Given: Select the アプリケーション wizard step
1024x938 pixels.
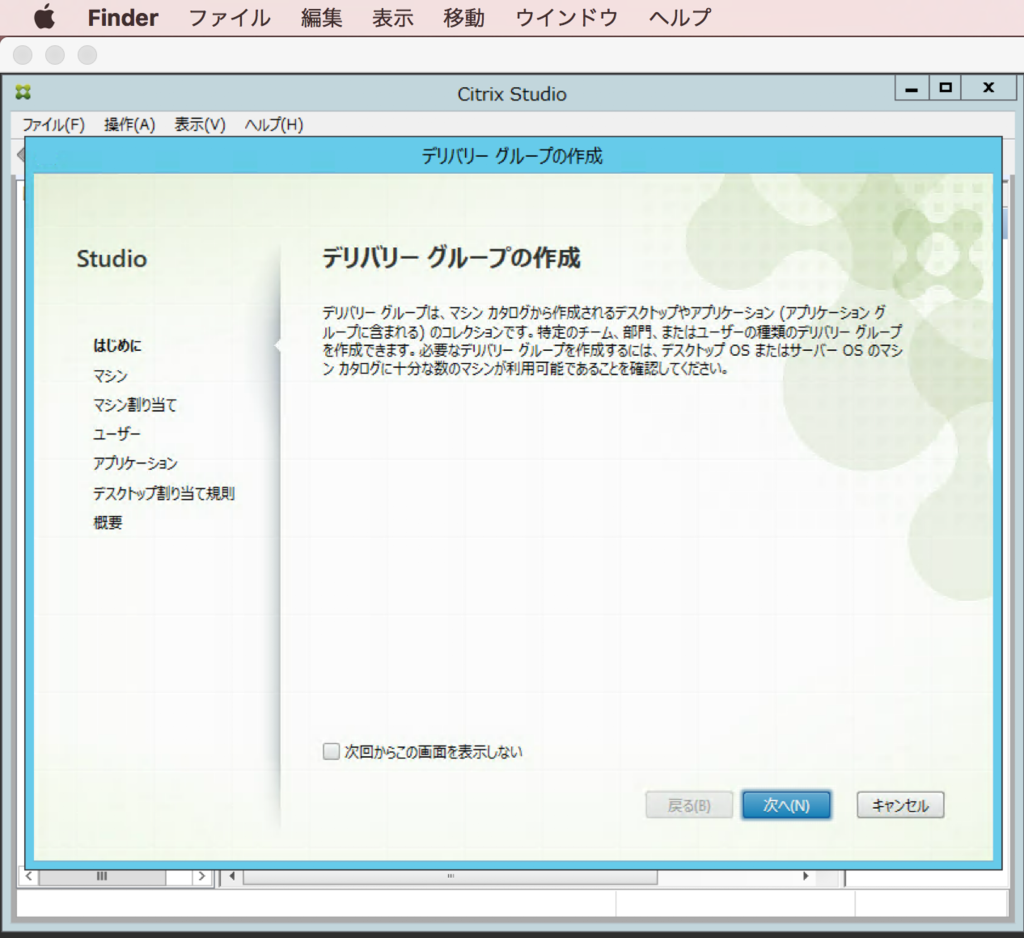Looking at the screenshot, I should [x=135, y=463].
